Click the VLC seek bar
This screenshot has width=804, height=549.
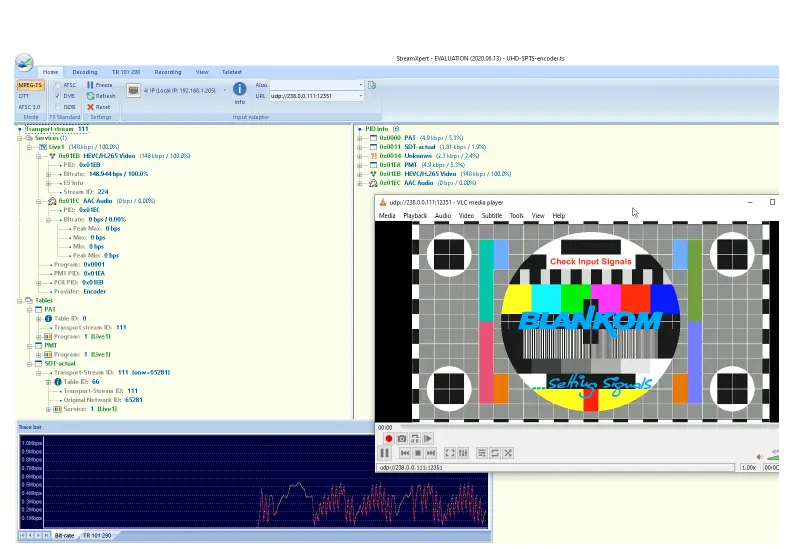(x=587, y=426)
